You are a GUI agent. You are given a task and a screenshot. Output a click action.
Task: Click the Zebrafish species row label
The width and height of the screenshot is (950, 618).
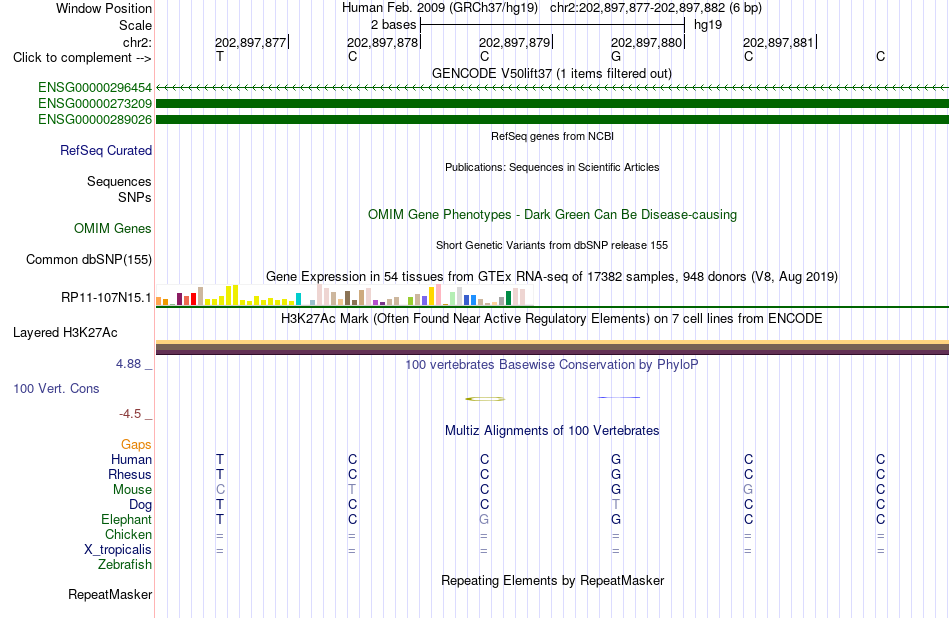125,565
